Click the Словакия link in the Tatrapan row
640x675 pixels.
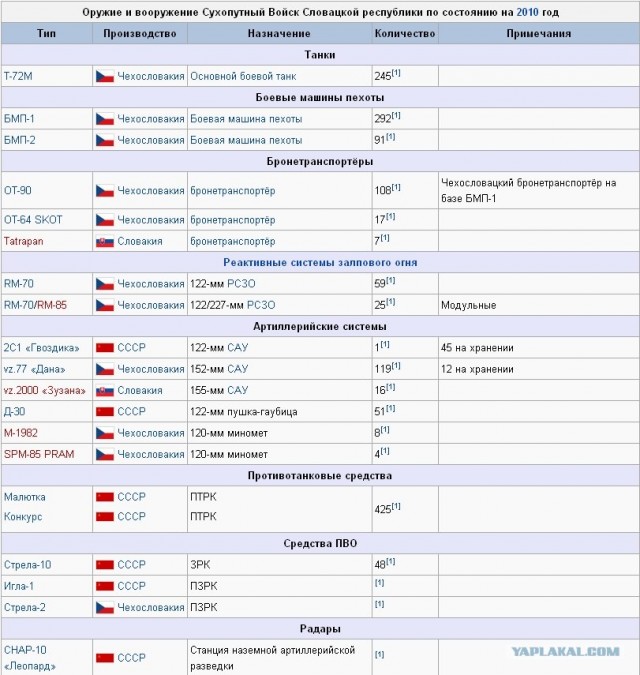(140, 241)
